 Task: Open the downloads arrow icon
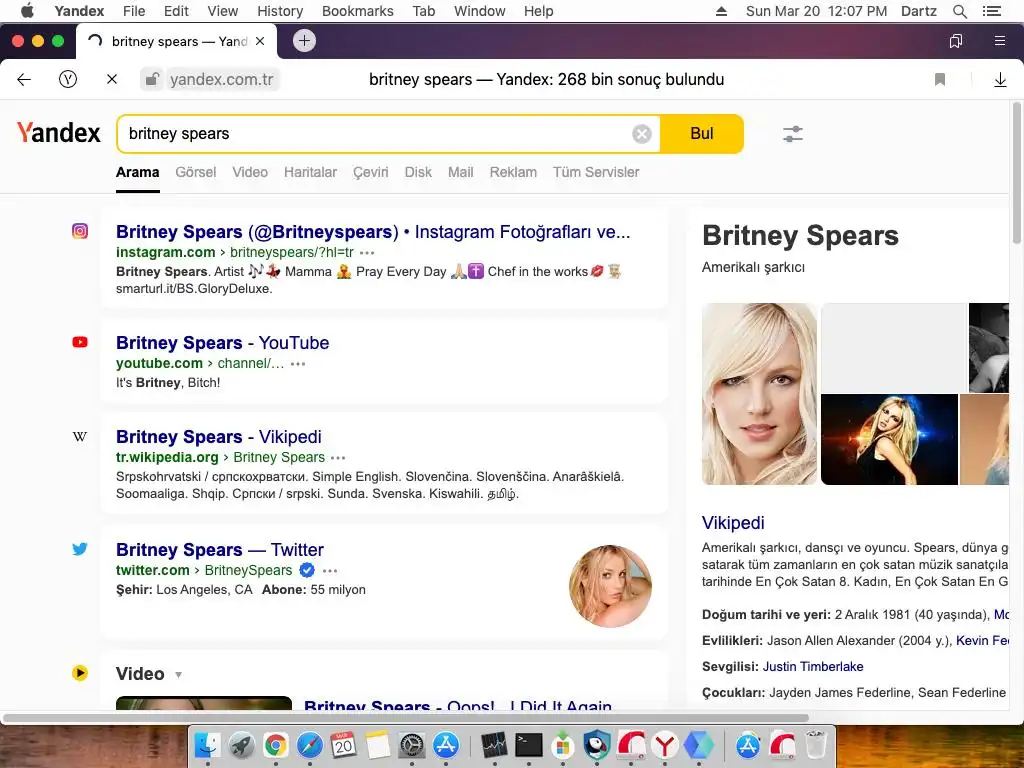1000,80
